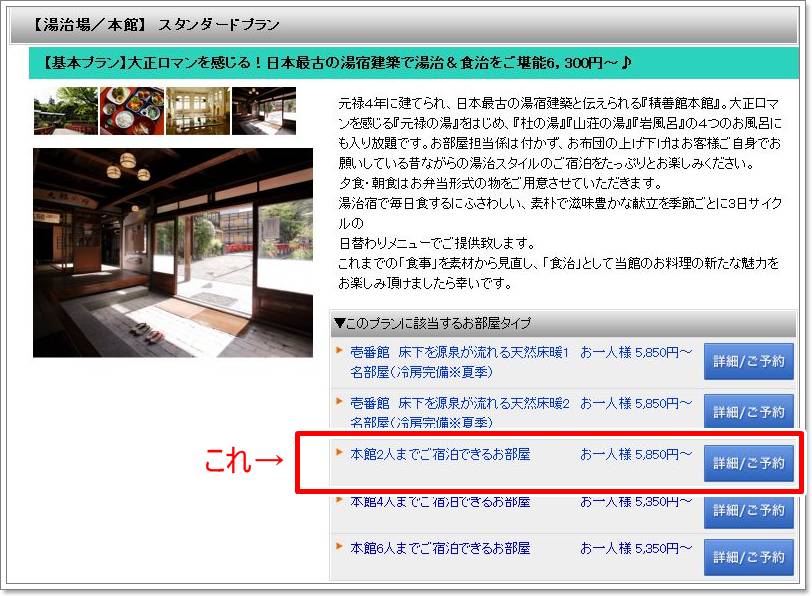Open the bath hall thumbnail photo
The width and height of the screenshot is (812, 596).
(198, 111)
